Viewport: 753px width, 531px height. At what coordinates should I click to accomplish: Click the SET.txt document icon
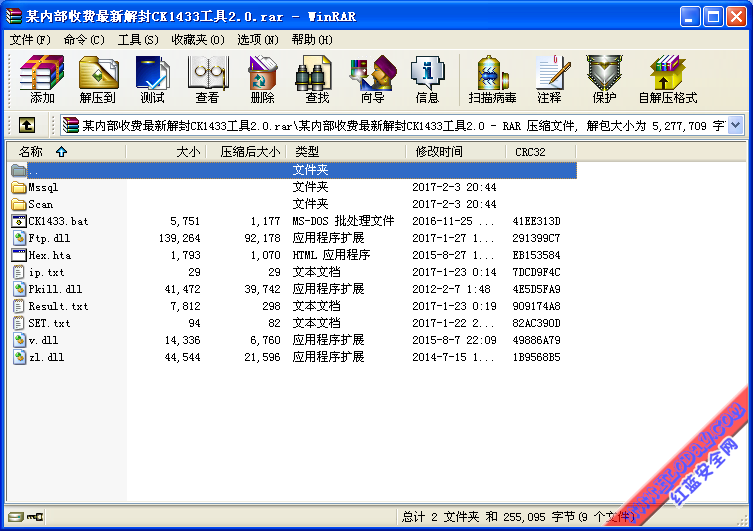[x=18, y=323]
